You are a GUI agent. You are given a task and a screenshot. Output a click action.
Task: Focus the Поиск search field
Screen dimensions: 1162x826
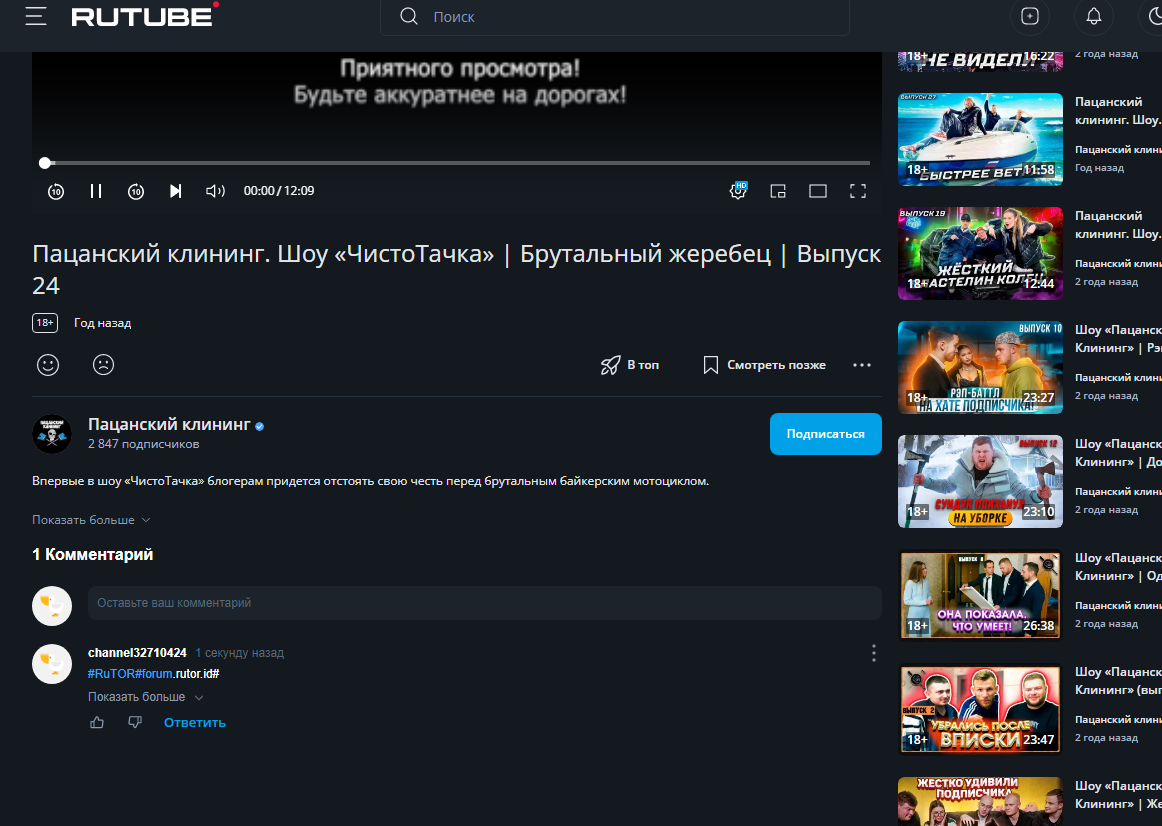click(x=614, y=17)
